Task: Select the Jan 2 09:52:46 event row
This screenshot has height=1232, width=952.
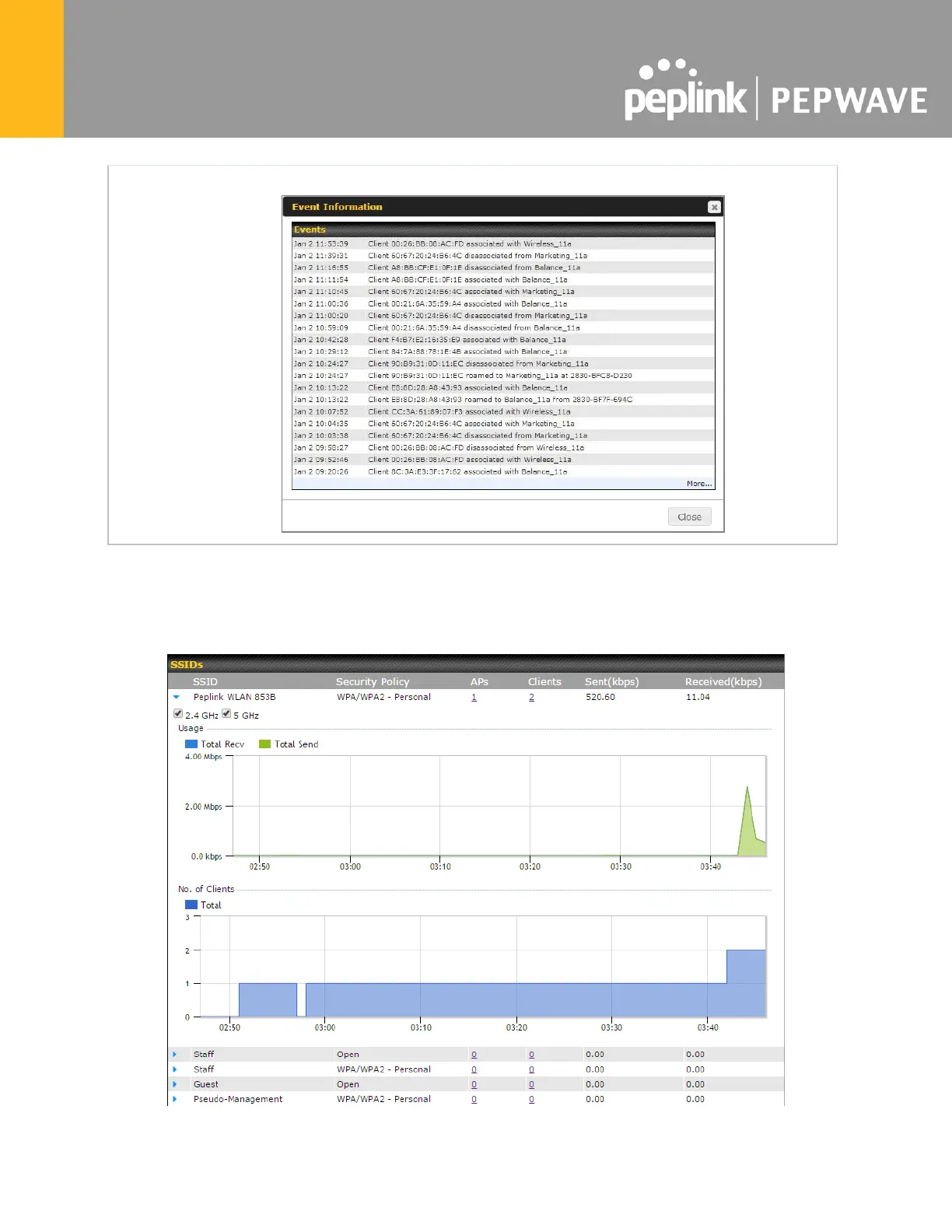Action: coord(503,460)
